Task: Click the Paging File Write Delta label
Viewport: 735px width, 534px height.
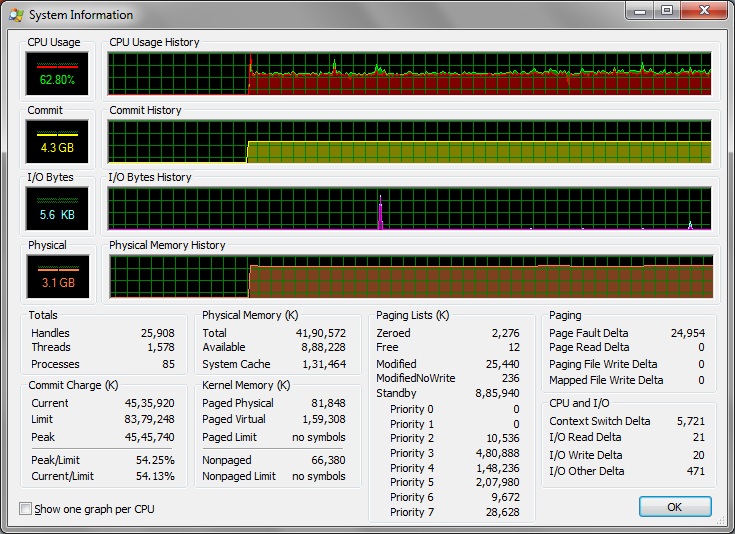Action: 603,364
